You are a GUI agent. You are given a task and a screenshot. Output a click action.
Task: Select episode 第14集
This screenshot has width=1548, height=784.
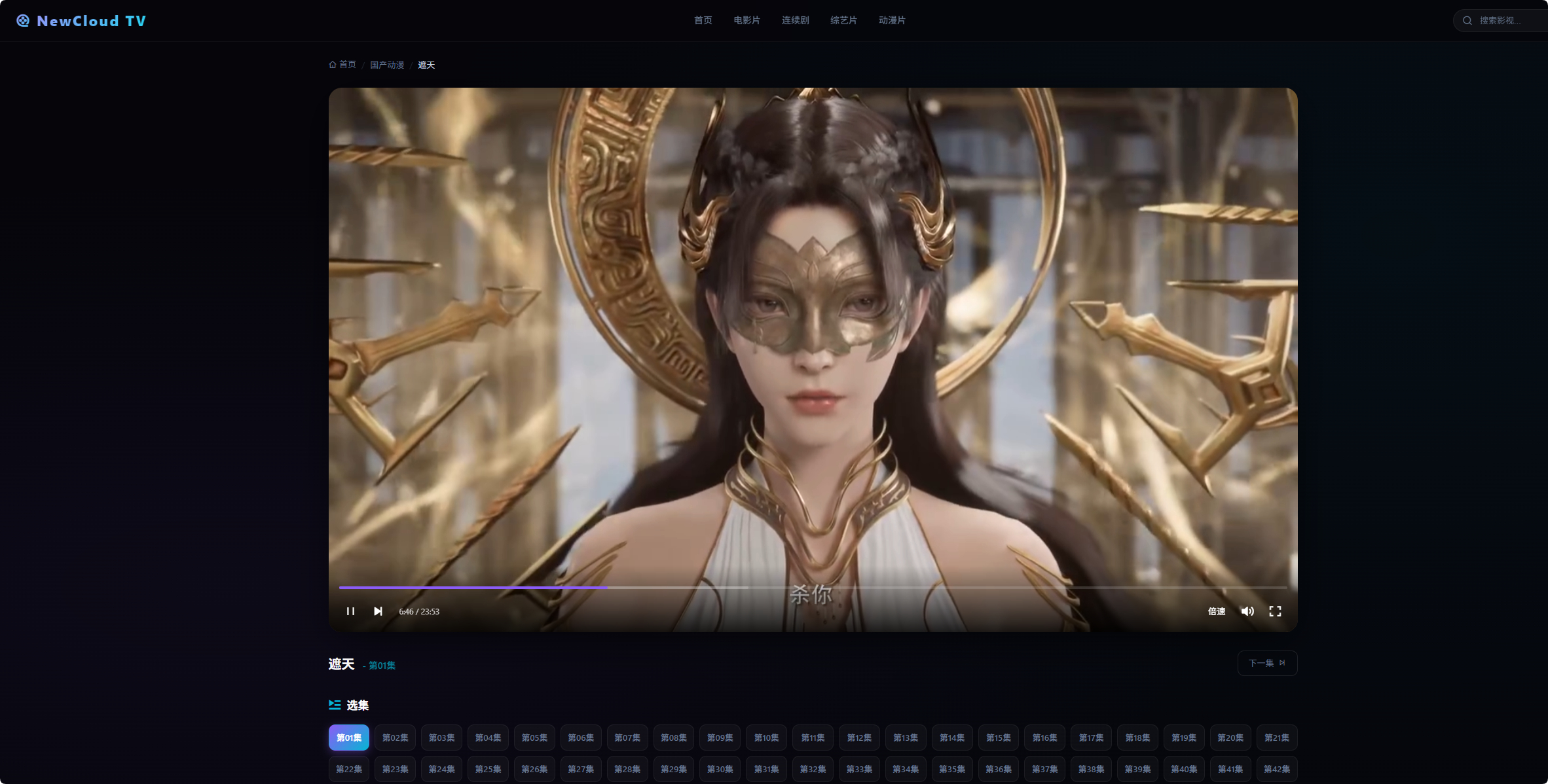point(952,738)
